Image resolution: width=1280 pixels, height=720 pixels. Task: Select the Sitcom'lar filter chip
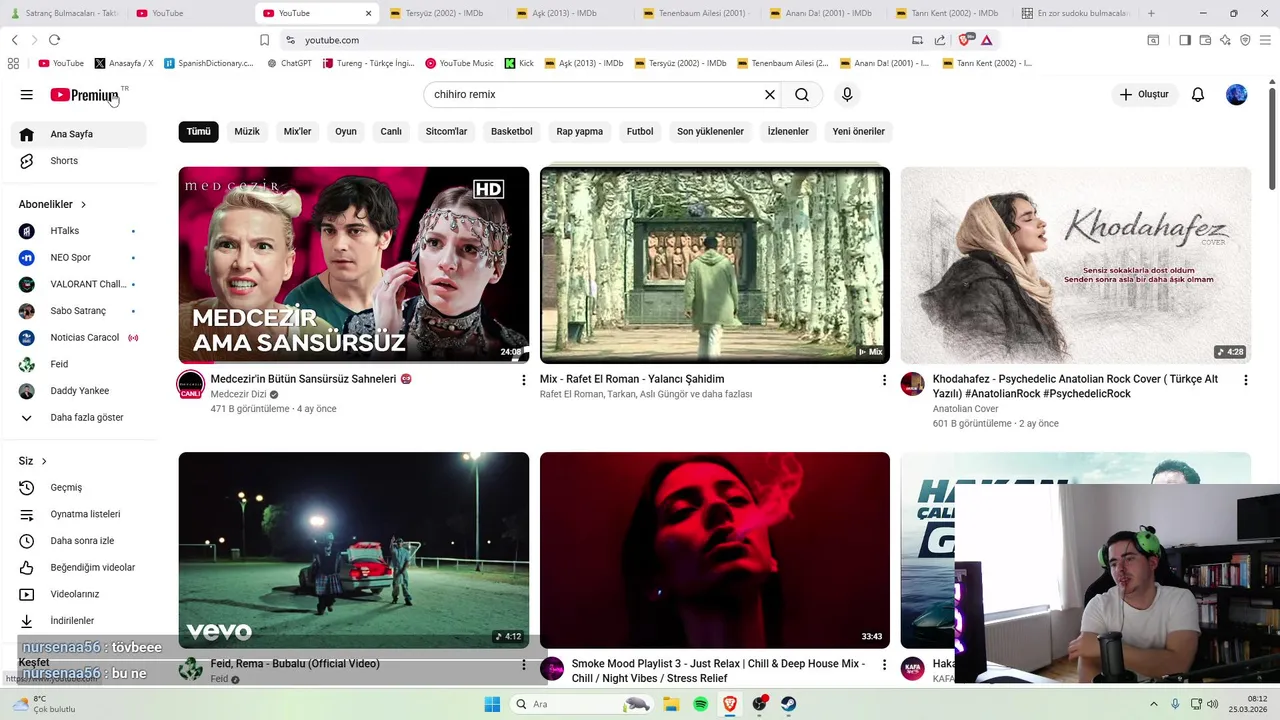click(446, 131)
